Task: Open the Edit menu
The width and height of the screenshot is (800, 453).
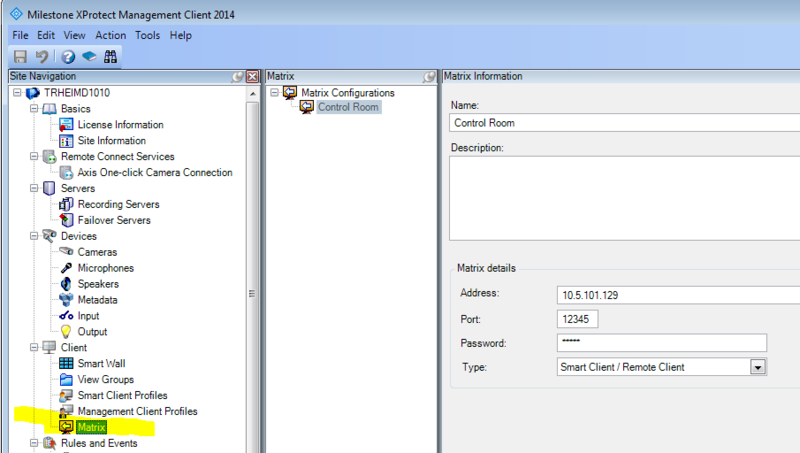Action: [45, 35]
